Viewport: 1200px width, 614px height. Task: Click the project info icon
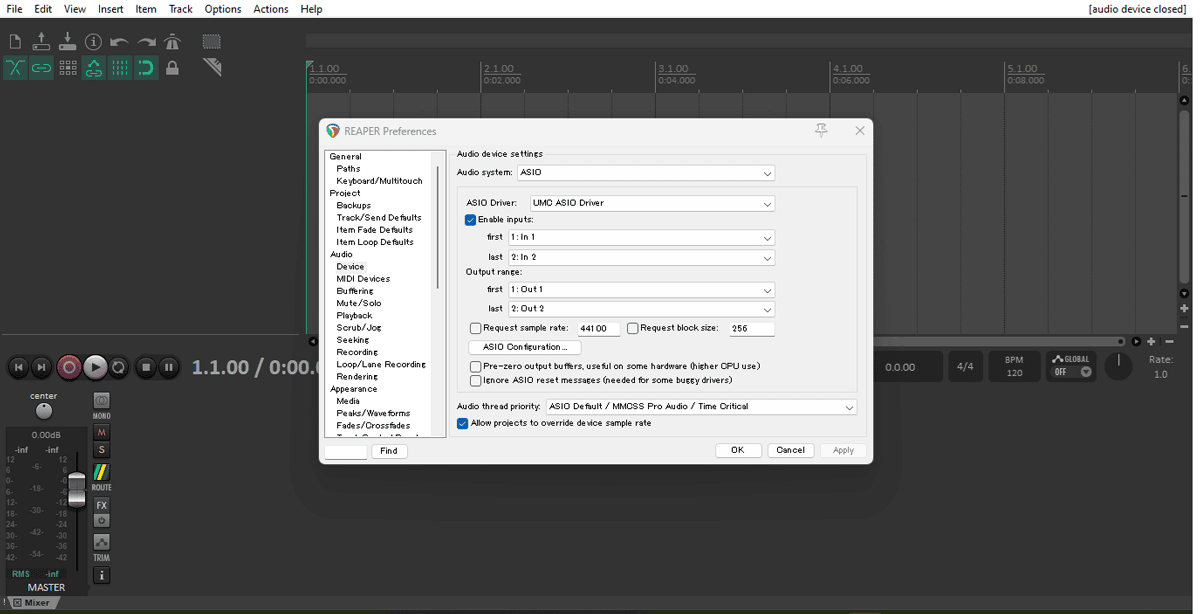click(x=93, y=42)
